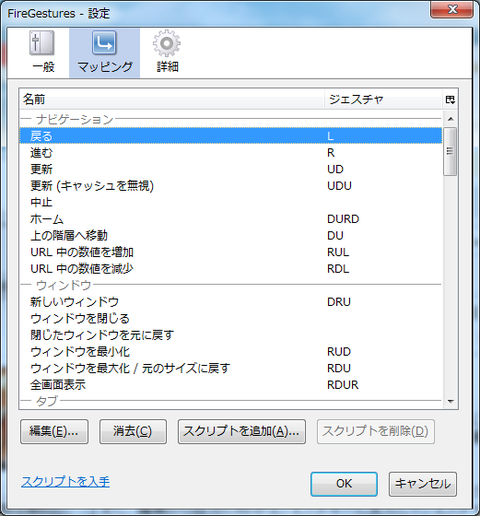Screen dimensions: 480x516
Task: Select the ホーム row
Action: pos(231,219)
